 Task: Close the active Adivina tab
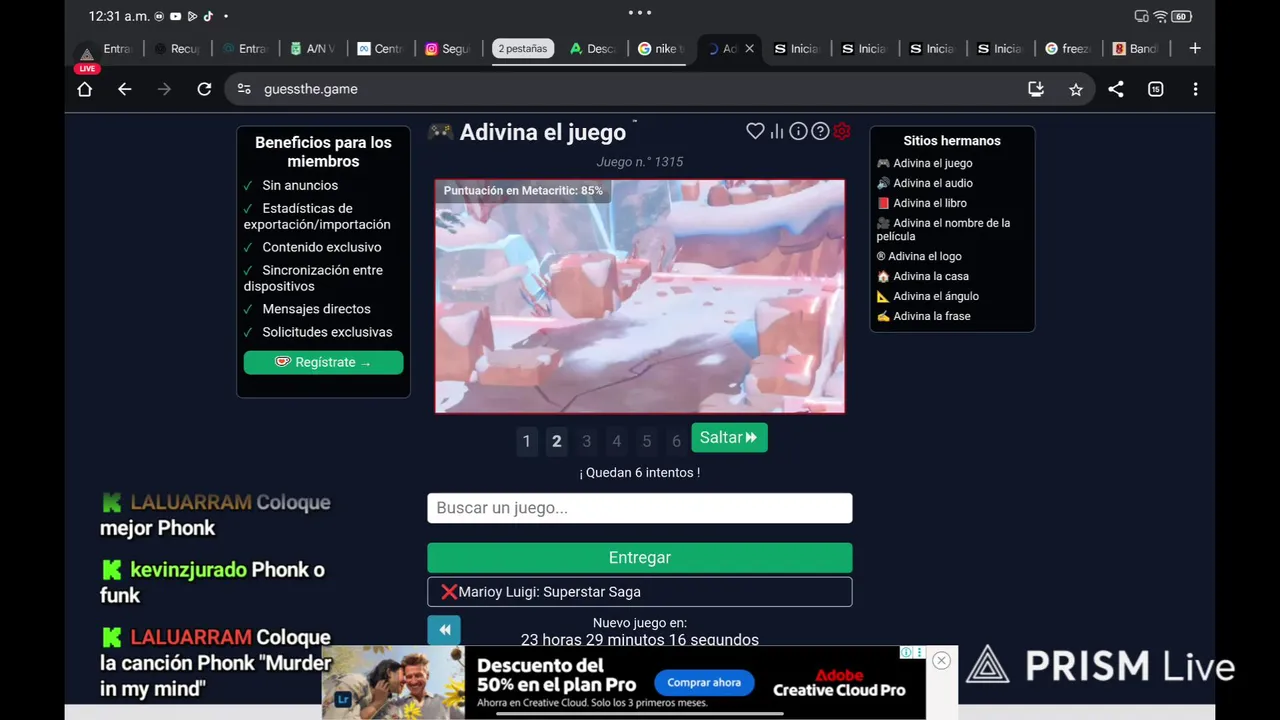749,48
